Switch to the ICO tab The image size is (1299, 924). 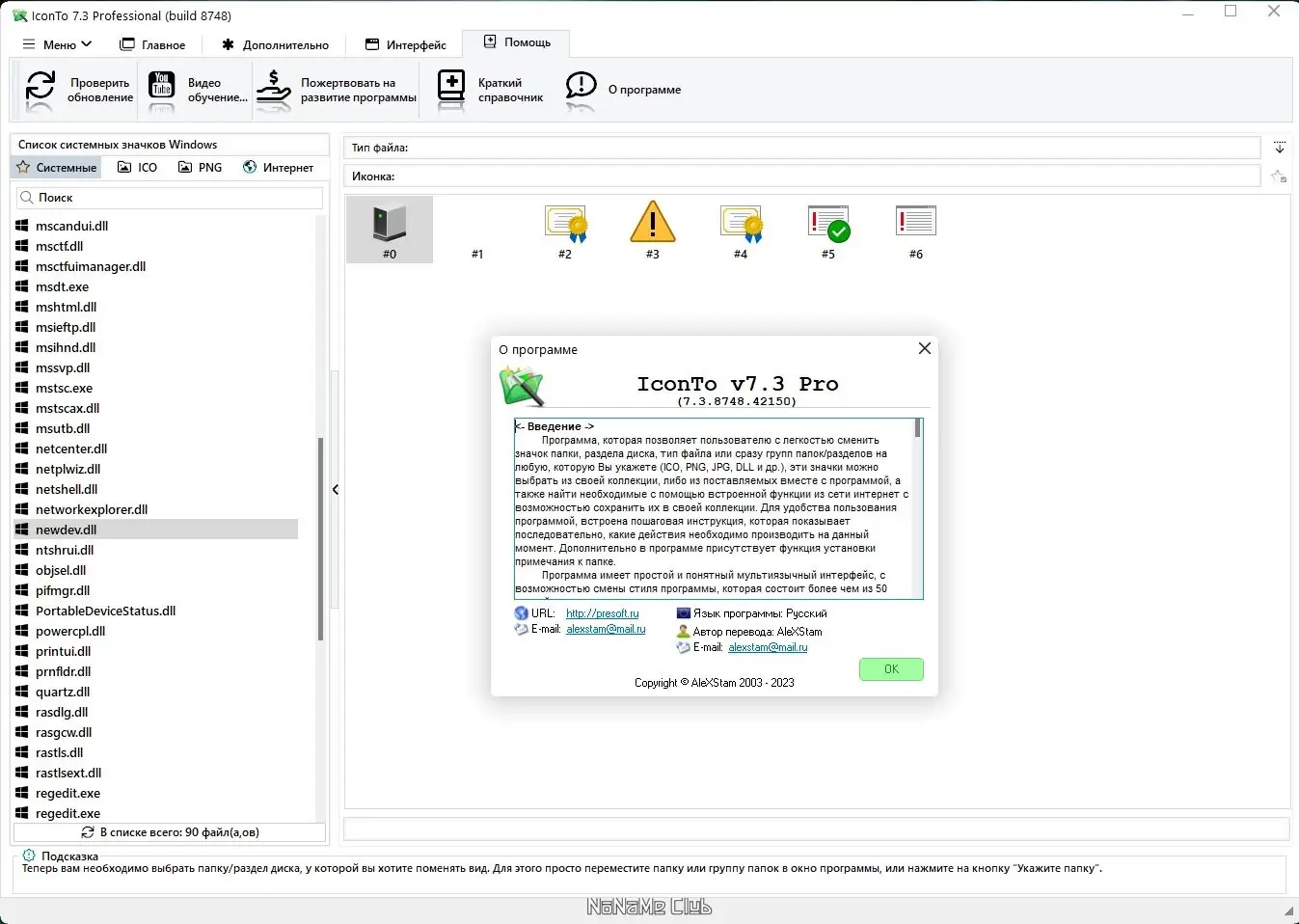coord(137,167)
